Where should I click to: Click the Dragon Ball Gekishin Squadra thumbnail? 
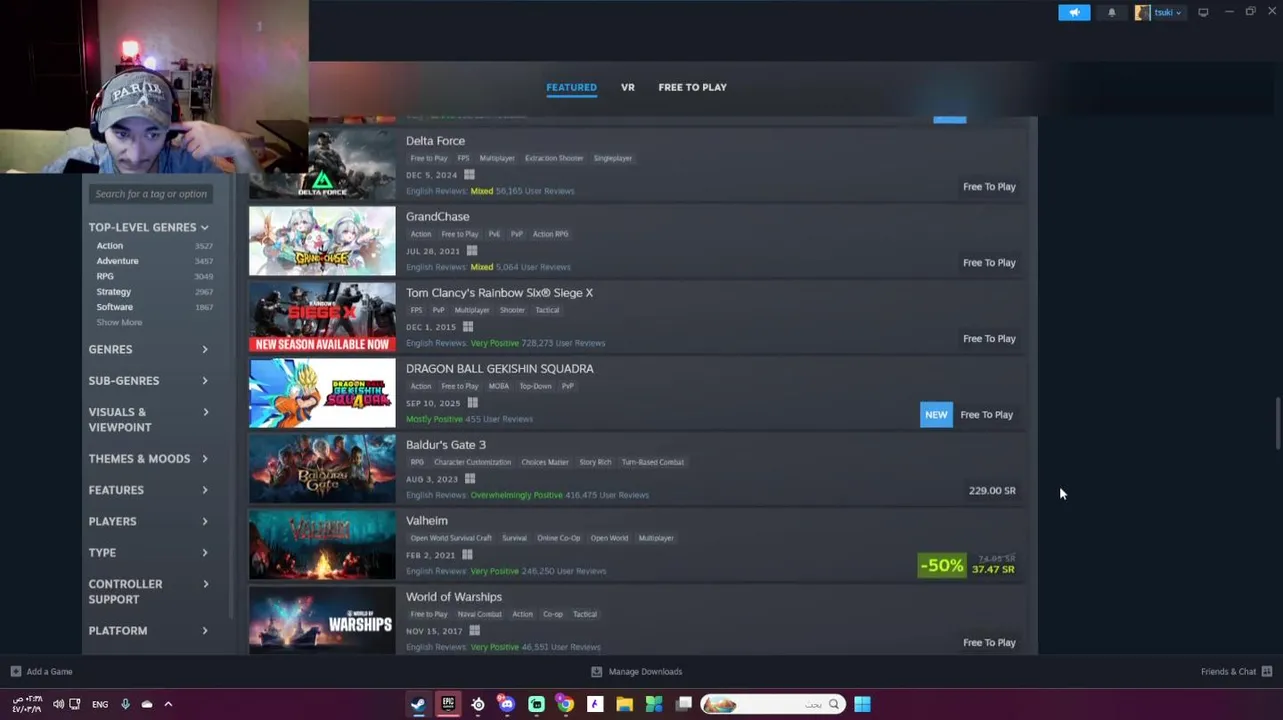click(x=322, y=393)
